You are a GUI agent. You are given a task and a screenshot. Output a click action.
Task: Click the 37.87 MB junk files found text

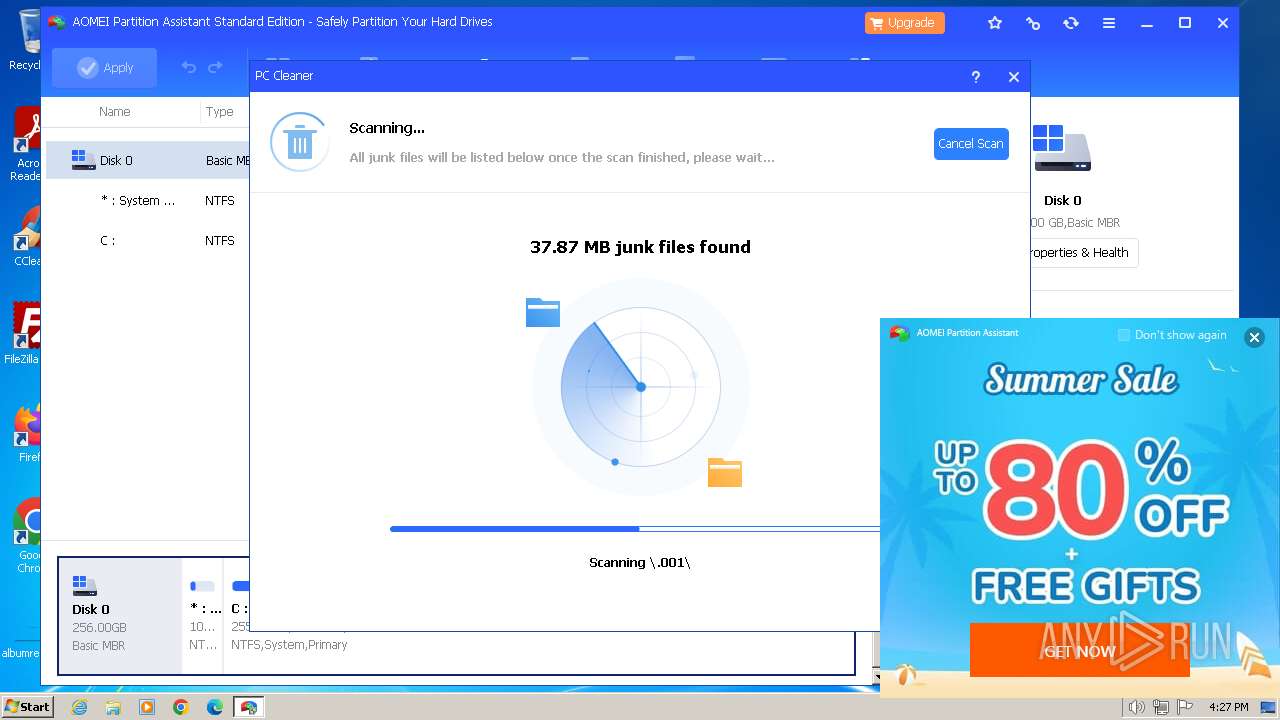(640, 247)
